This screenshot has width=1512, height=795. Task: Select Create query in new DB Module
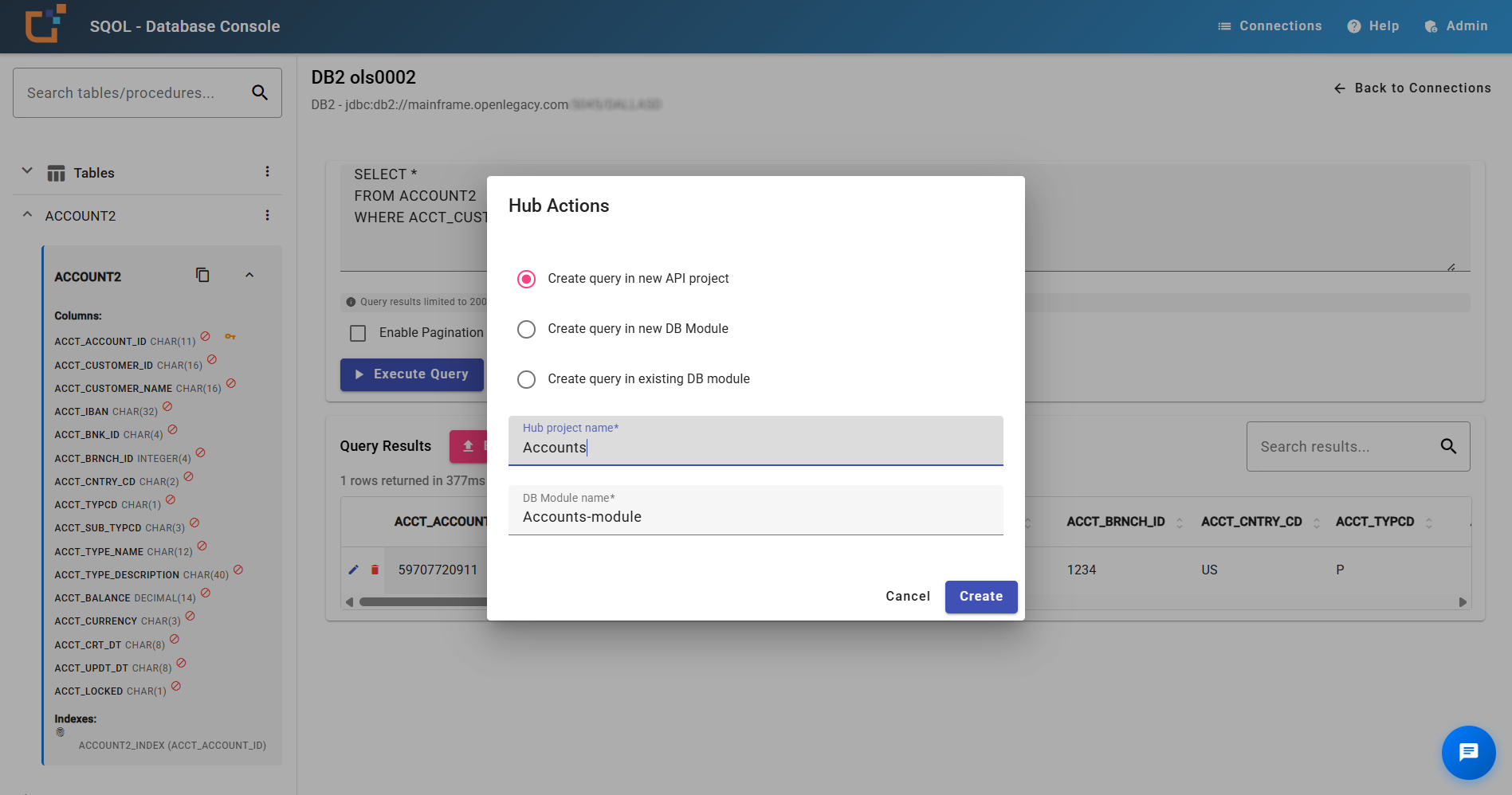click(x=526, y=329)
